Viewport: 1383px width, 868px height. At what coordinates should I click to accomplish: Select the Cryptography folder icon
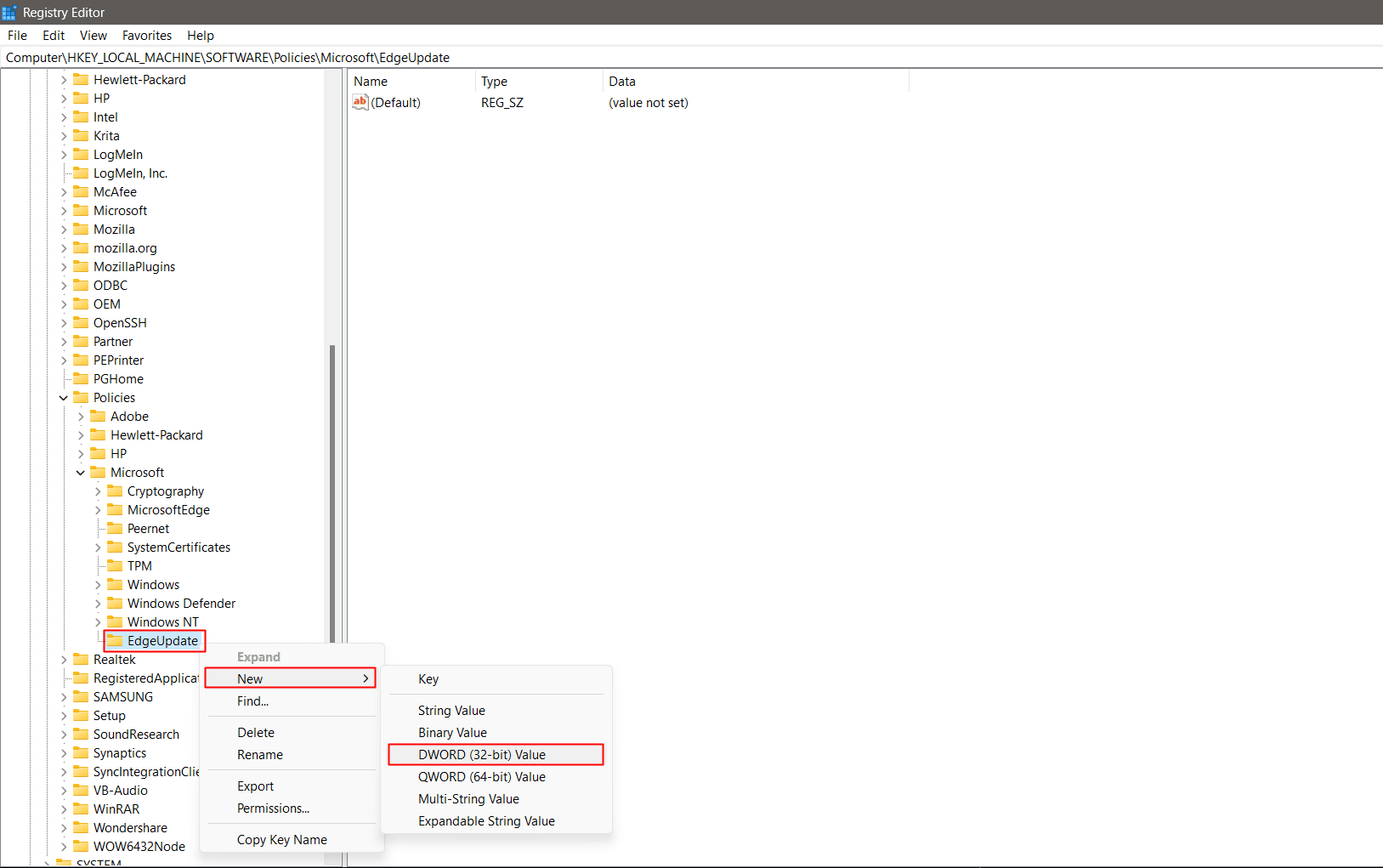point(116,491)
